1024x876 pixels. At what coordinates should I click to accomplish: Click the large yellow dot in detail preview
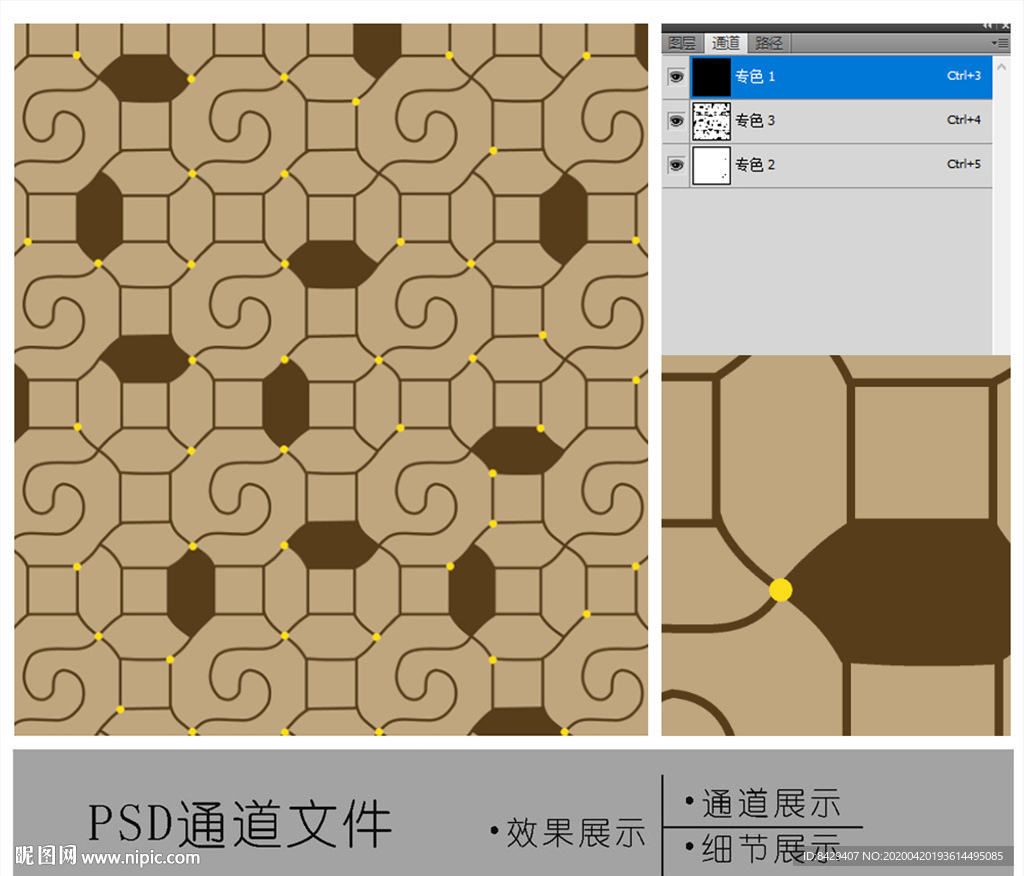click(780, 590)
